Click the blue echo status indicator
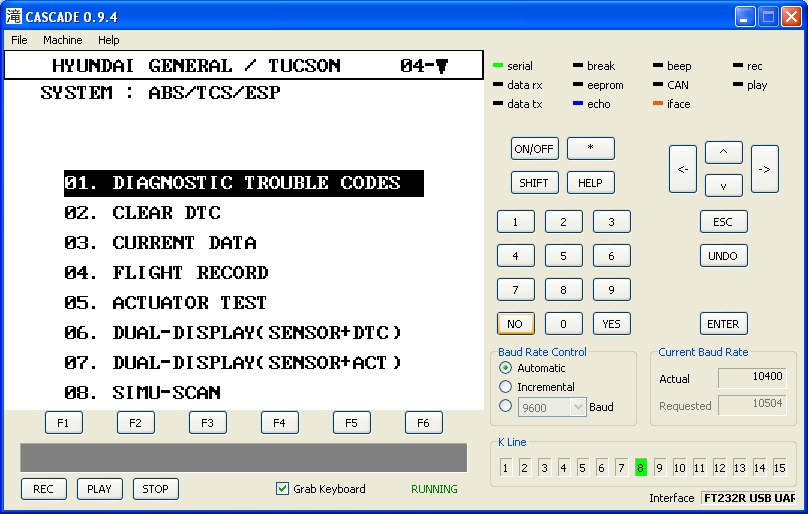The height and width of the screenshot is (514, 808). pos(578,103)
